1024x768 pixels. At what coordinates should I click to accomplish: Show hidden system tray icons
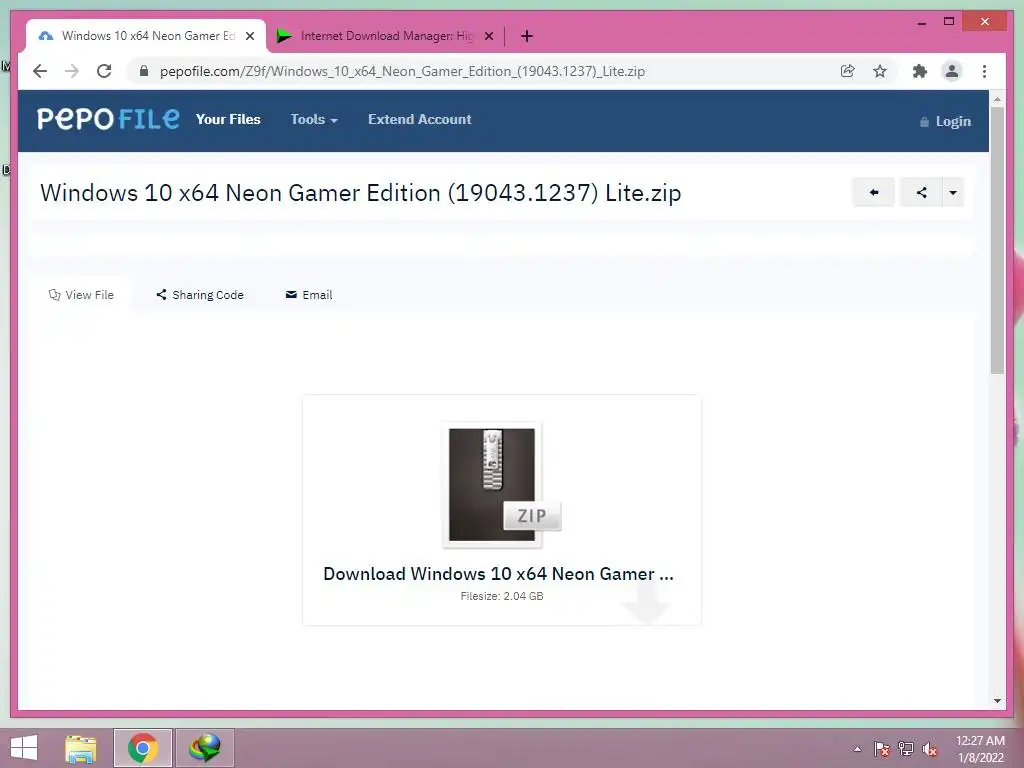click(857, 749)
